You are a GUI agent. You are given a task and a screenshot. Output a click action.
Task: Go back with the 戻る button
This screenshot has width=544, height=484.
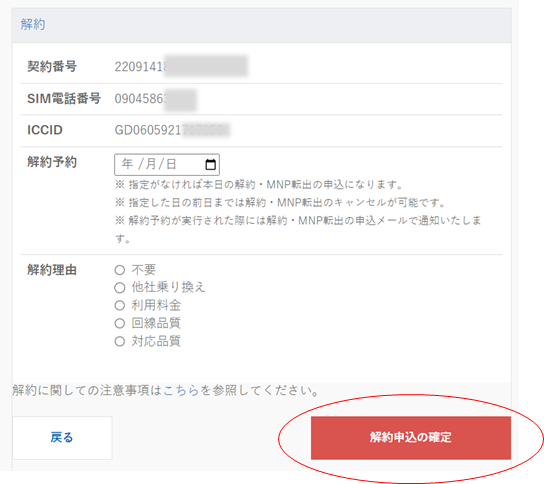tap(62, 438)
